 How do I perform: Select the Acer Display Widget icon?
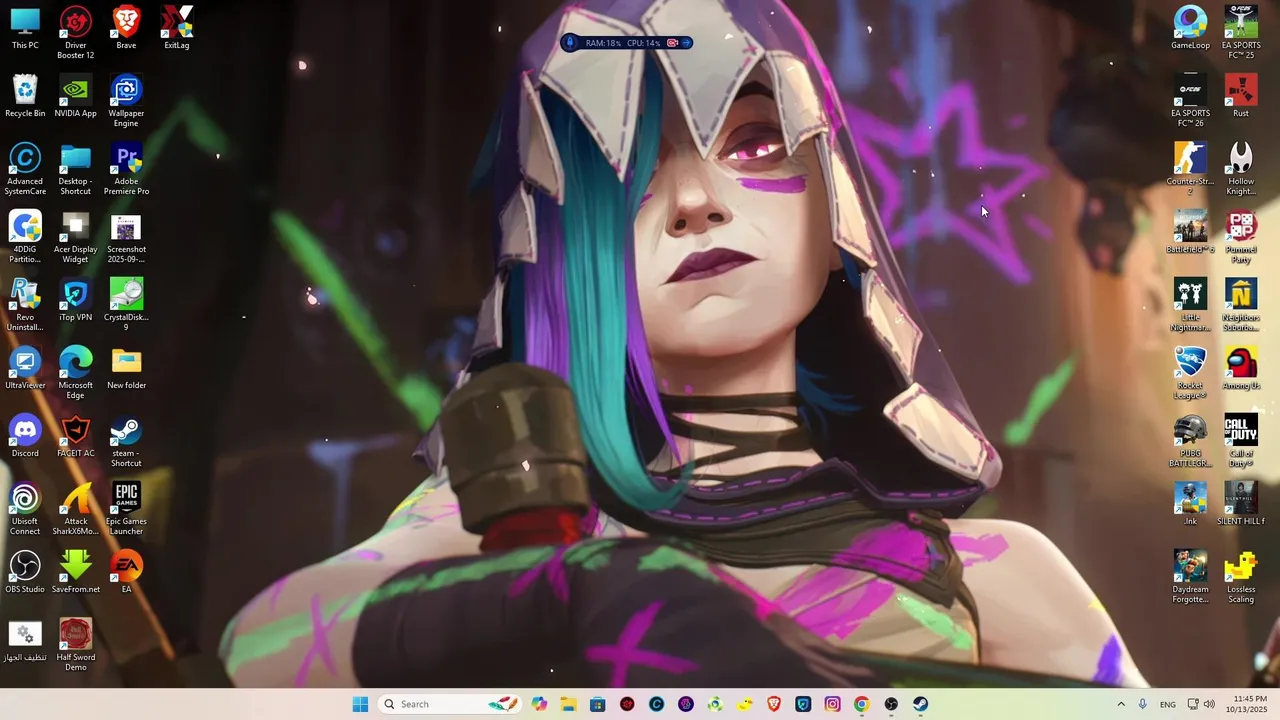75,237
